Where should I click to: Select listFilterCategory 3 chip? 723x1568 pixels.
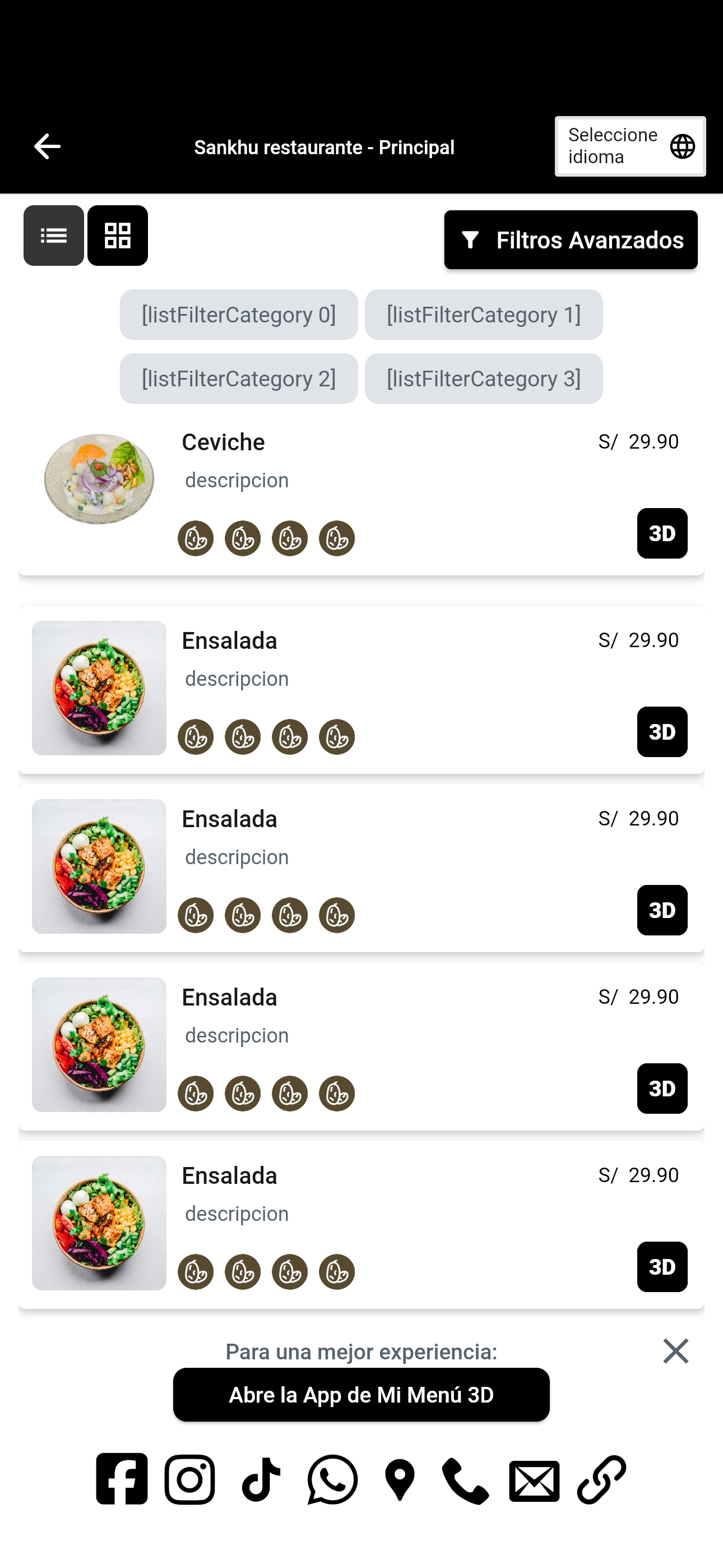[484, 379]
